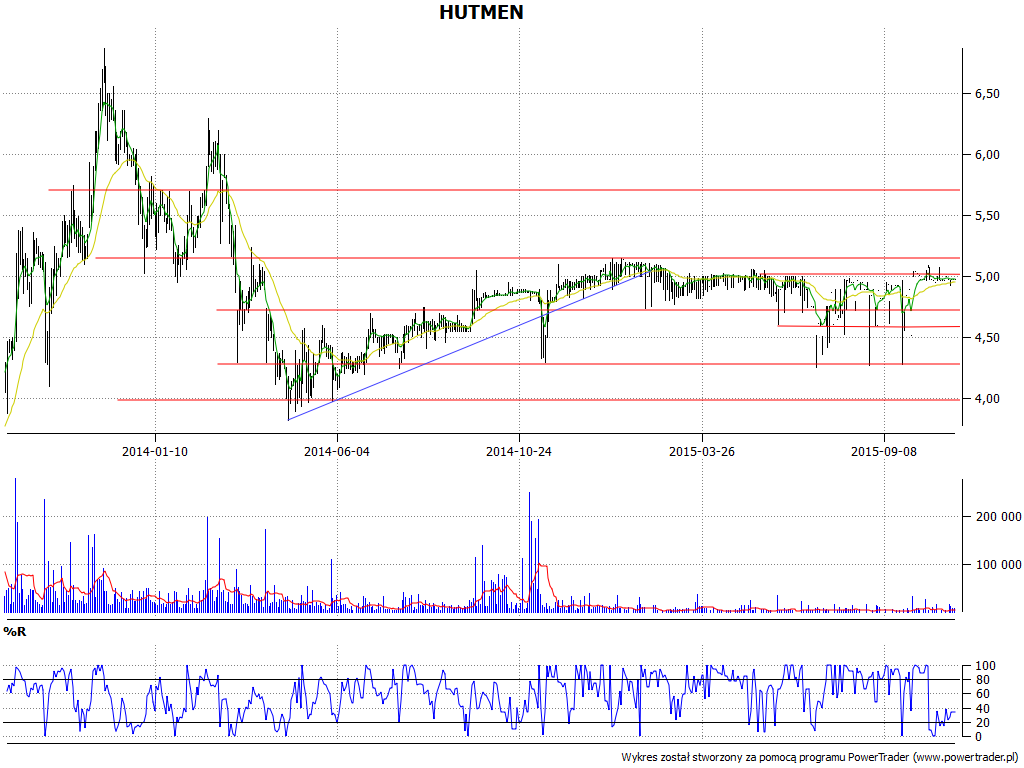Click the tallest volume bar in late 2014
Viewport: 1024px width, 768px height.
tap(530, 552)
